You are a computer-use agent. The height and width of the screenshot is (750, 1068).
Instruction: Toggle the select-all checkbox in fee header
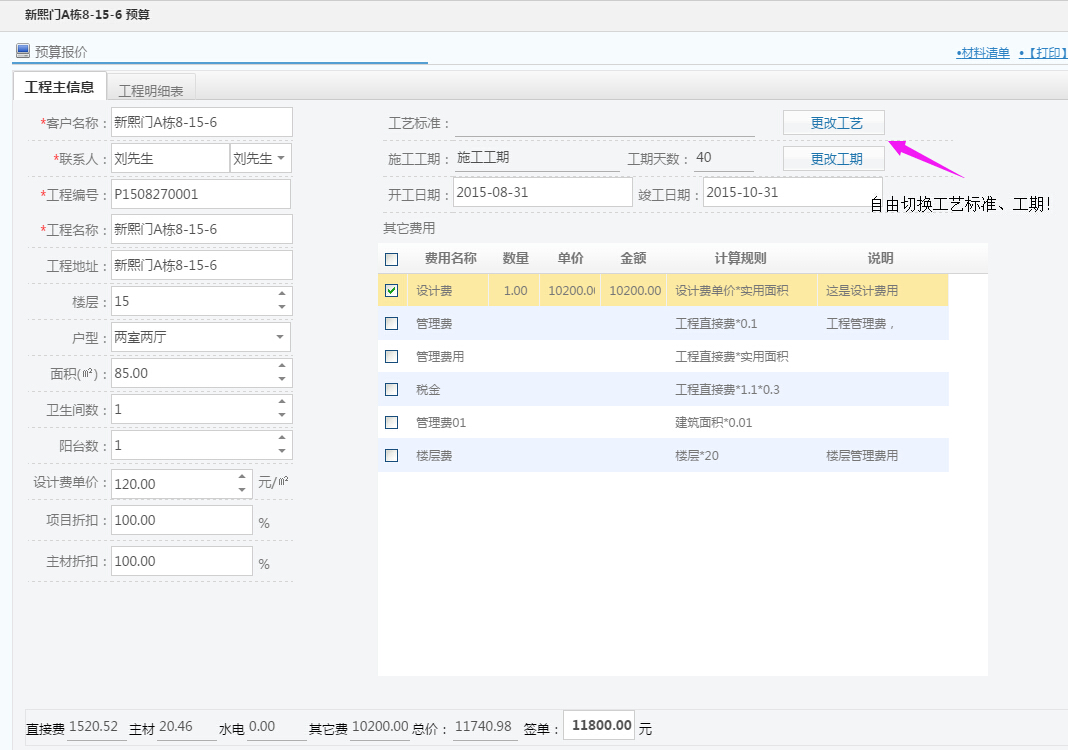coord(392,259)
